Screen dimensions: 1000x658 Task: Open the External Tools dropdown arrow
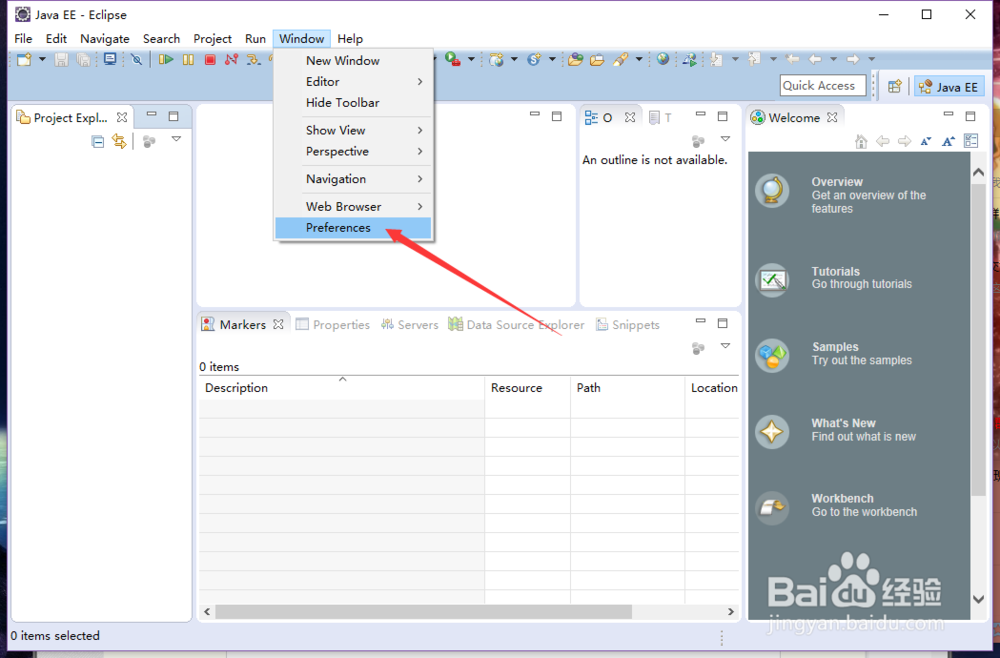471,59
